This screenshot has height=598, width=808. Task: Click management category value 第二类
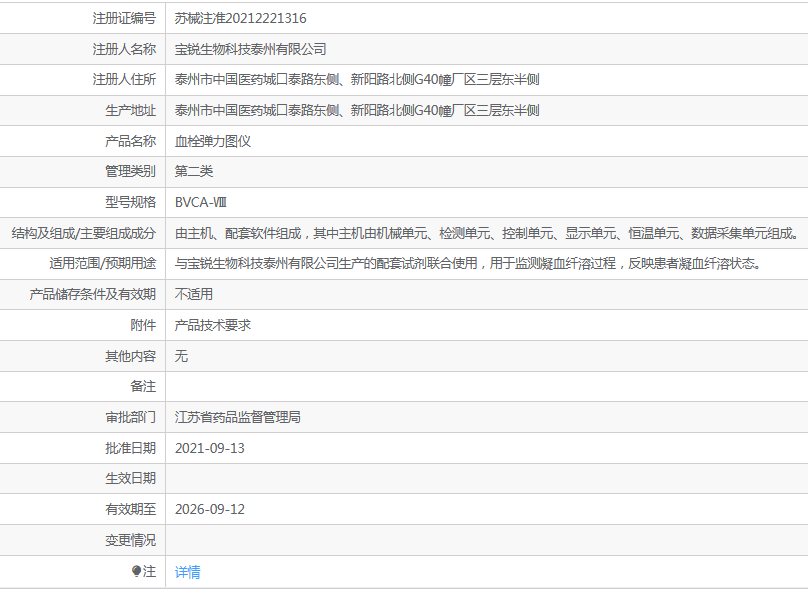click(194, 171)
